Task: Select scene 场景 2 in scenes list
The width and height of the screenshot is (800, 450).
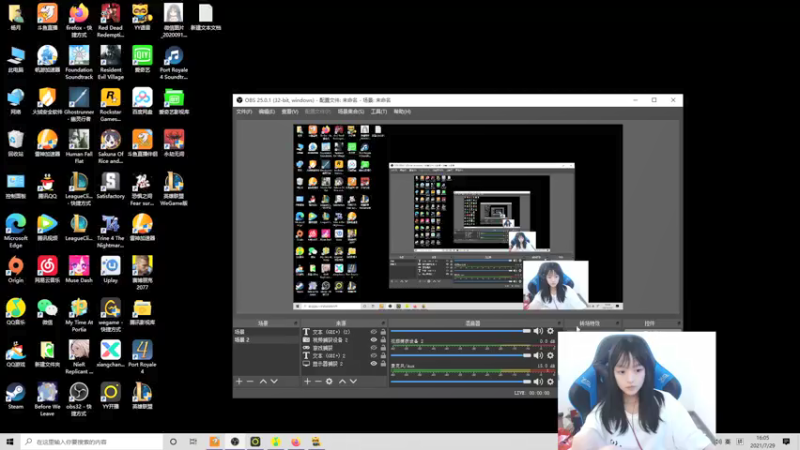Action: point(266,340)
